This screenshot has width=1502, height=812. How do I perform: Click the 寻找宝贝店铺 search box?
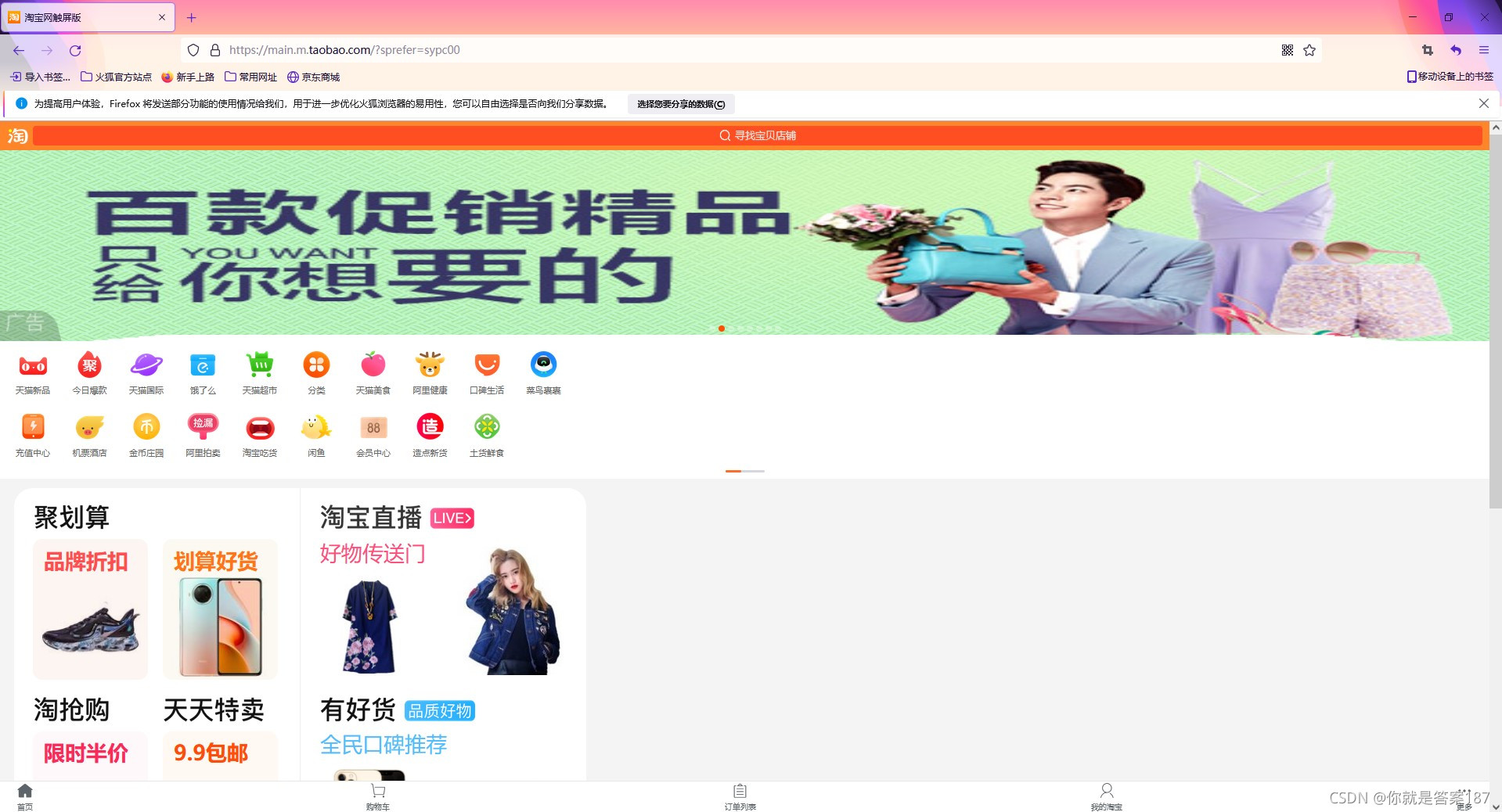click(x=758, y=135)
